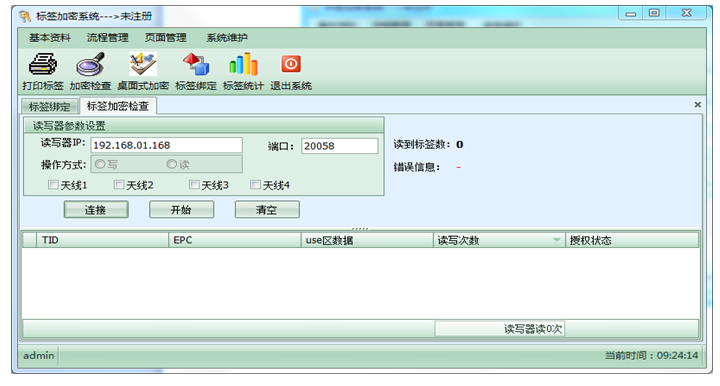Click the 清空 button

(x=267, y=210)
